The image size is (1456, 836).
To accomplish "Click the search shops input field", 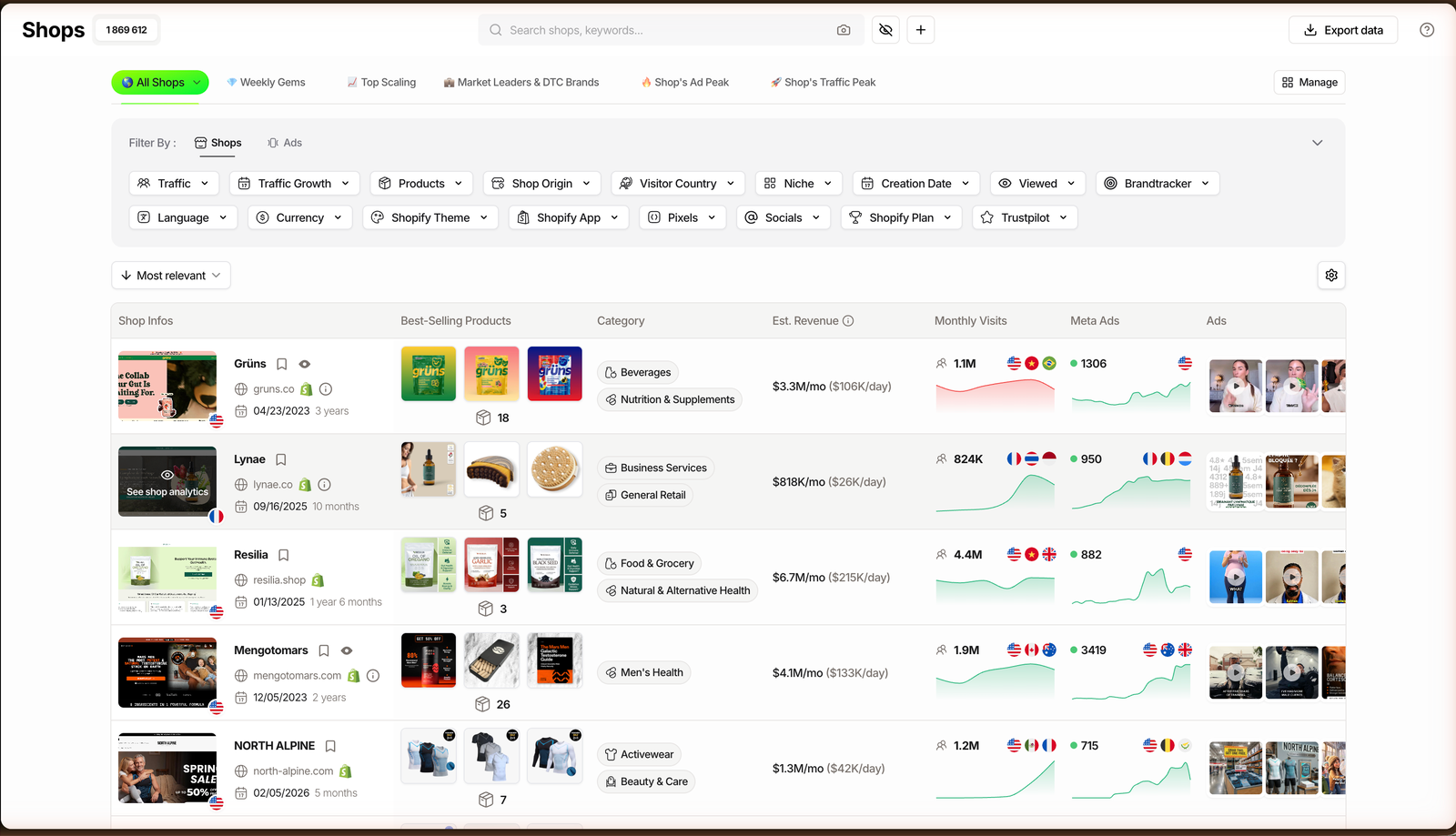I will [672, 30].
